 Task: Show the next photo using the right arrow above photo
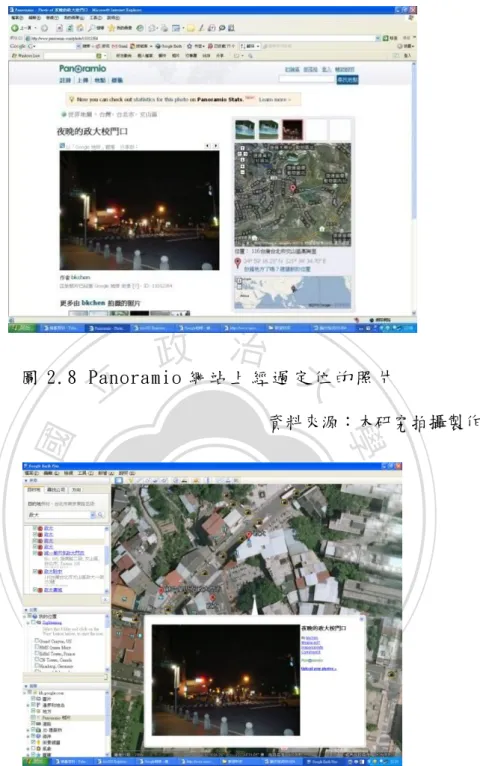point(216,146)
